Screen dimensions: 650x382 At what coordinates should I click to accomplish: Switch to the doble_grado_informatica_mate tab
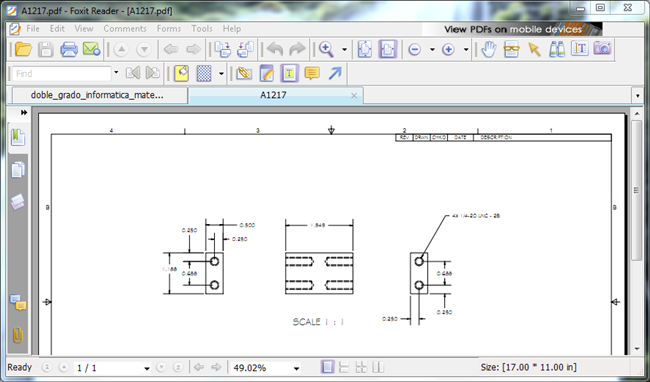point(97,95)
